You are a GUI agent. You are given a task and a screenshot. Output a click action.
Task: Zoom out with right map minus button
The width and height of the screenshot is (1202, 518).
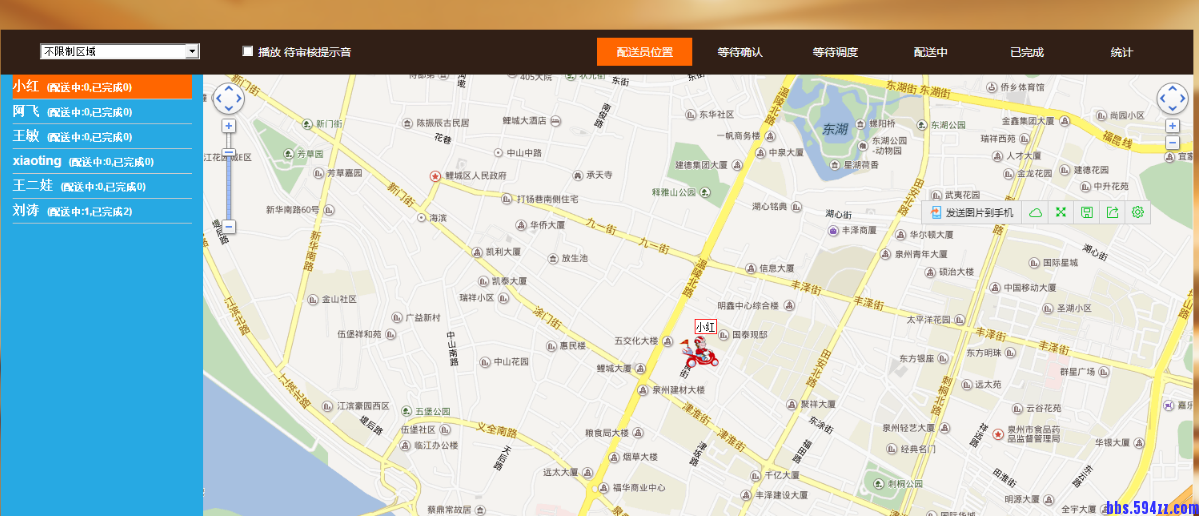tap(1172, 143)
